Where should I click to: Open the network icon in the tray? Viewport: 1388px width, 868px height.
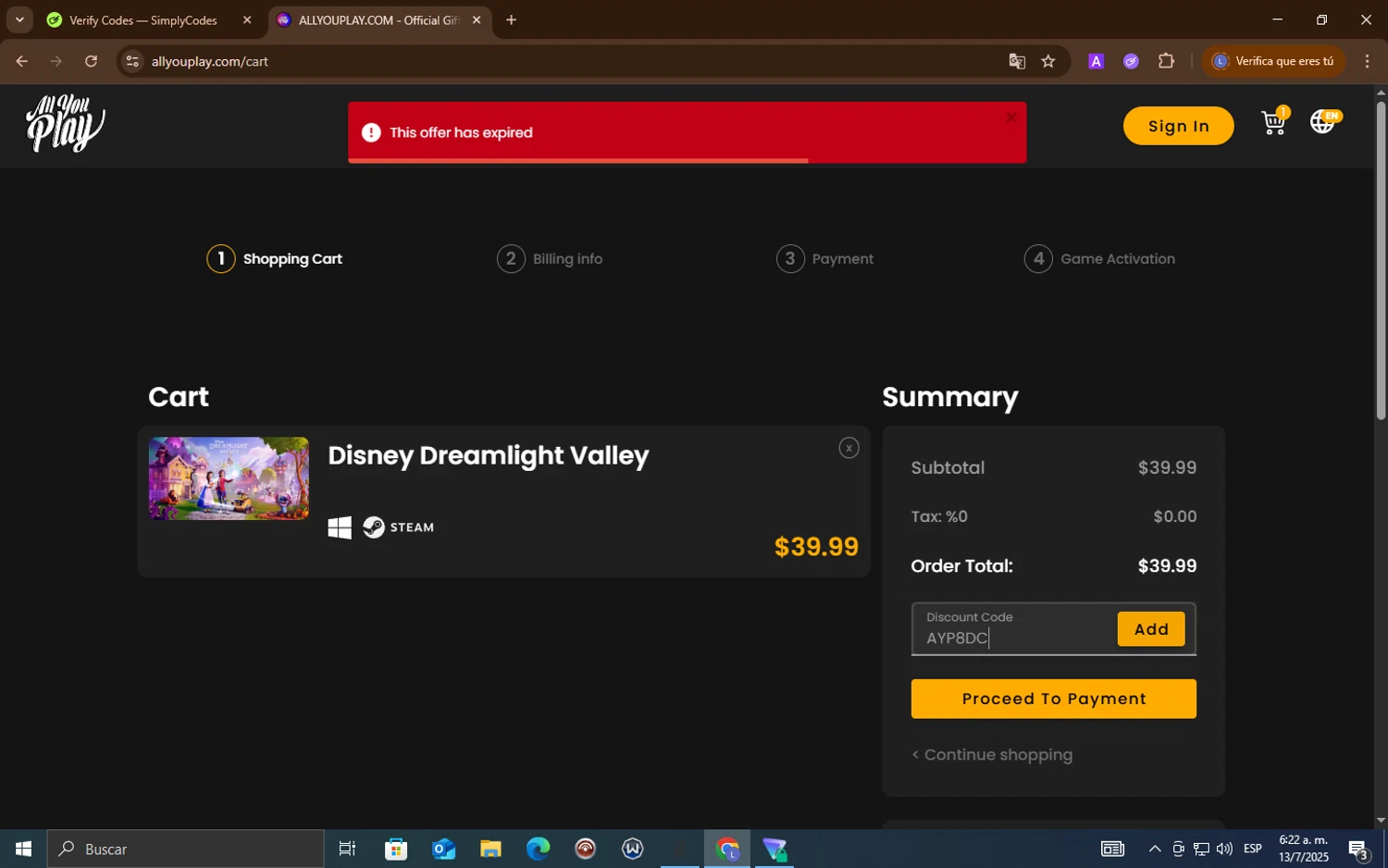pyautogui.click(x=1201, y=849)
